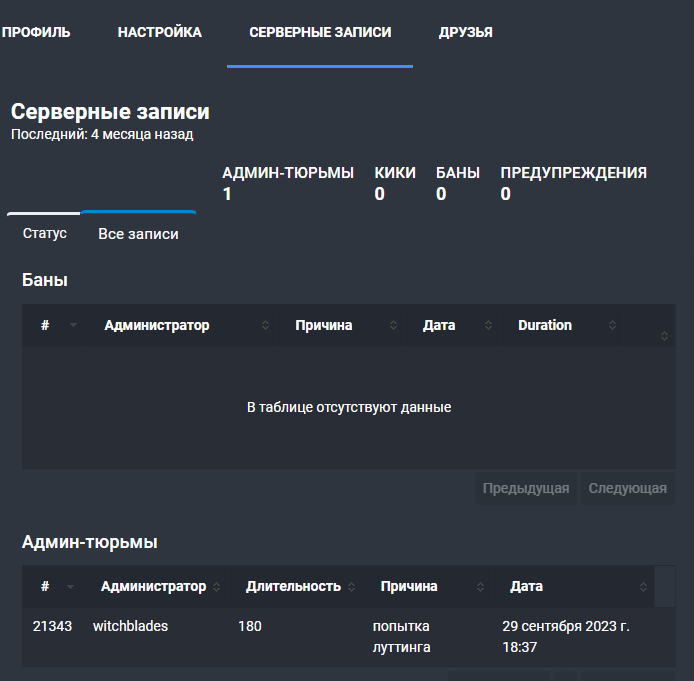
Task: Toggle the # sort dropdown in Админ-тюрьмы
Action: pos(70,587)
